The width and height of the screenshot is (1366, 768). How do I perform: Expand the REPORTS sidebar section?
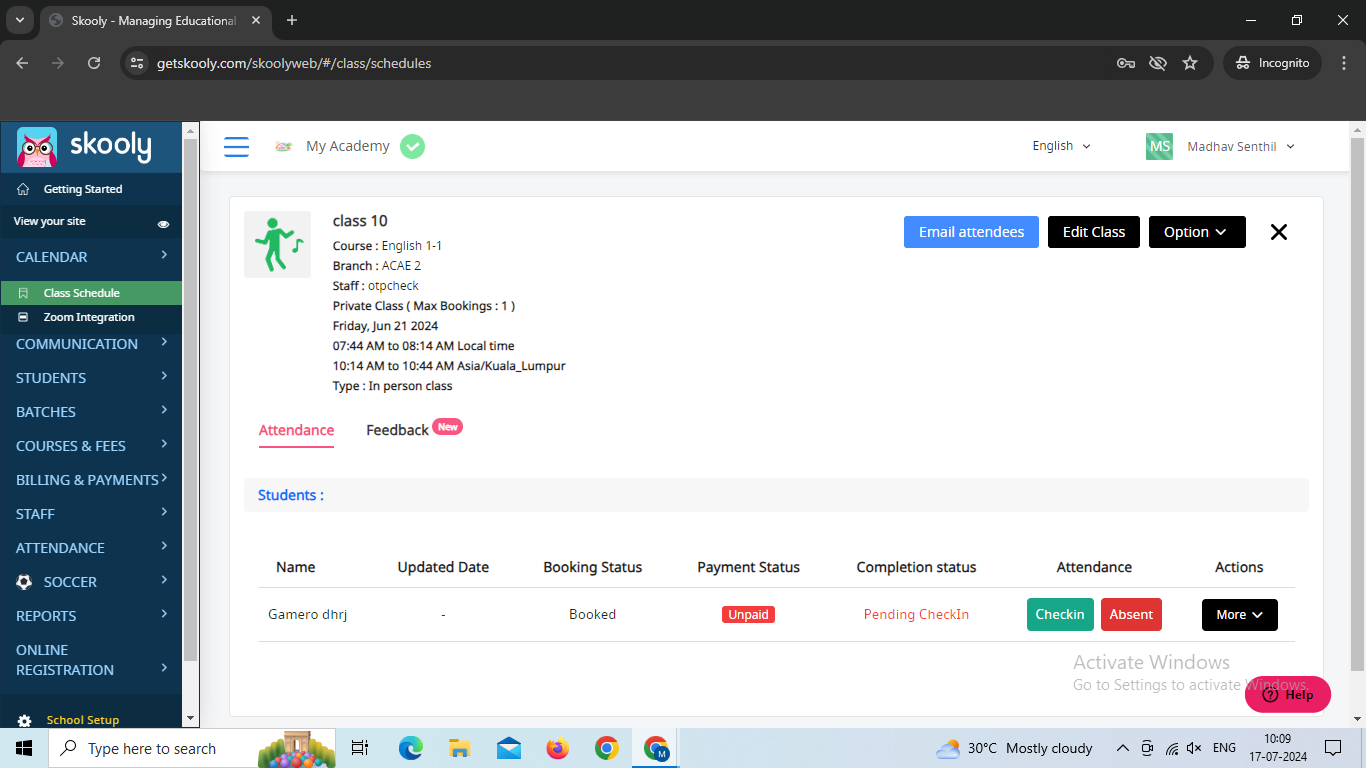click(x=91, y=616)
